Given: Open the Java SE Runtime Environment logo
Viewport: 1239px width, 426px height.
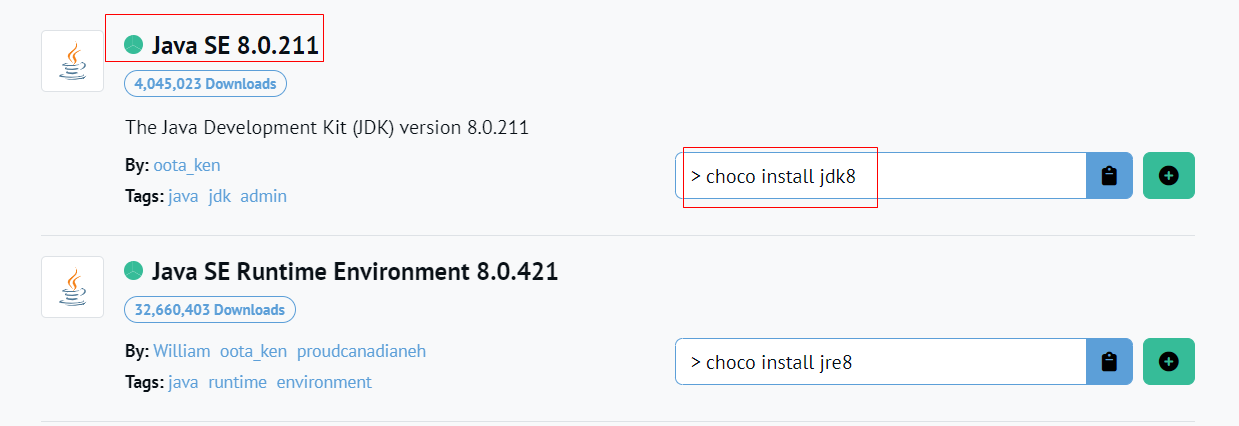Looking at the screenshot, I should click(x=72, y=287).
